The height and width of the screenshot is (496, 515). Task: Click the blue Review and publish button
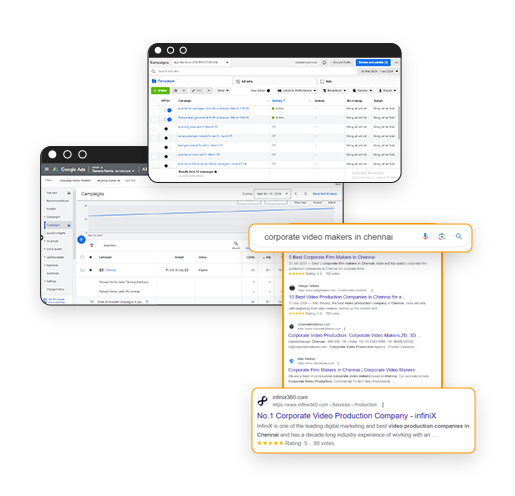click(x=373, y=62)
